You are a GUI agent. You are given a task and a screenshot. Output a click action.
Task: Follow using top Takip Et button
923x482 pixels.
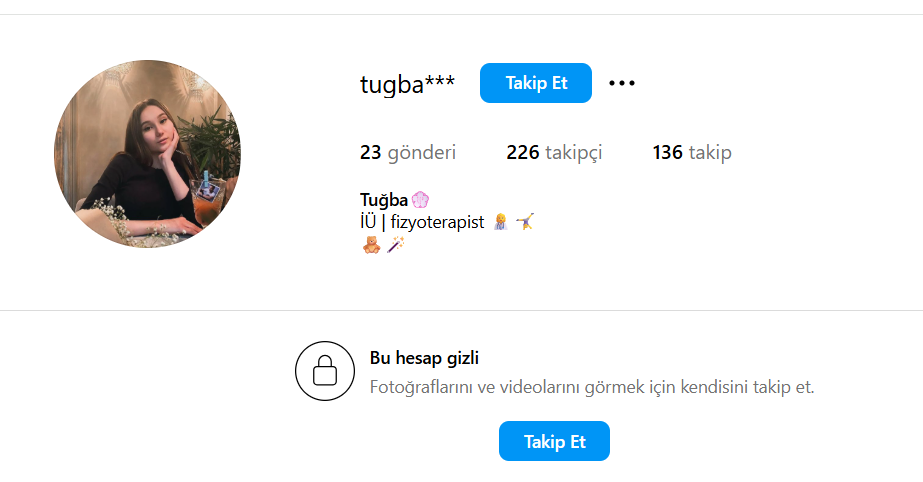tap(536, 83)
